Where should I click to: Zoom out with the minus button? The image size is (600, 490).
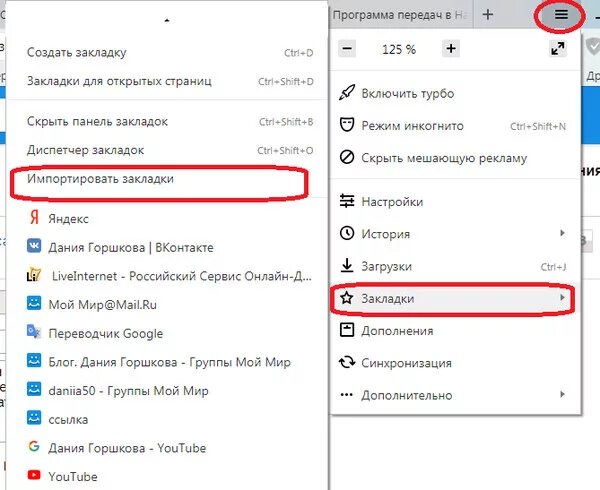[347, 49]
